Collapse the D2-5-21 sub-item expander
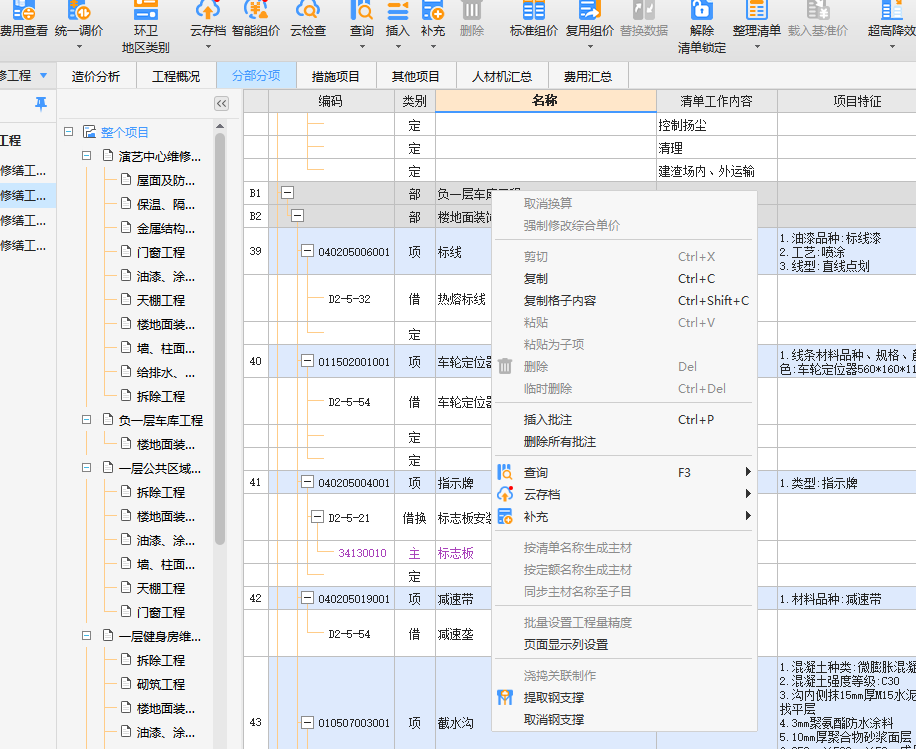 pos(317,516)
